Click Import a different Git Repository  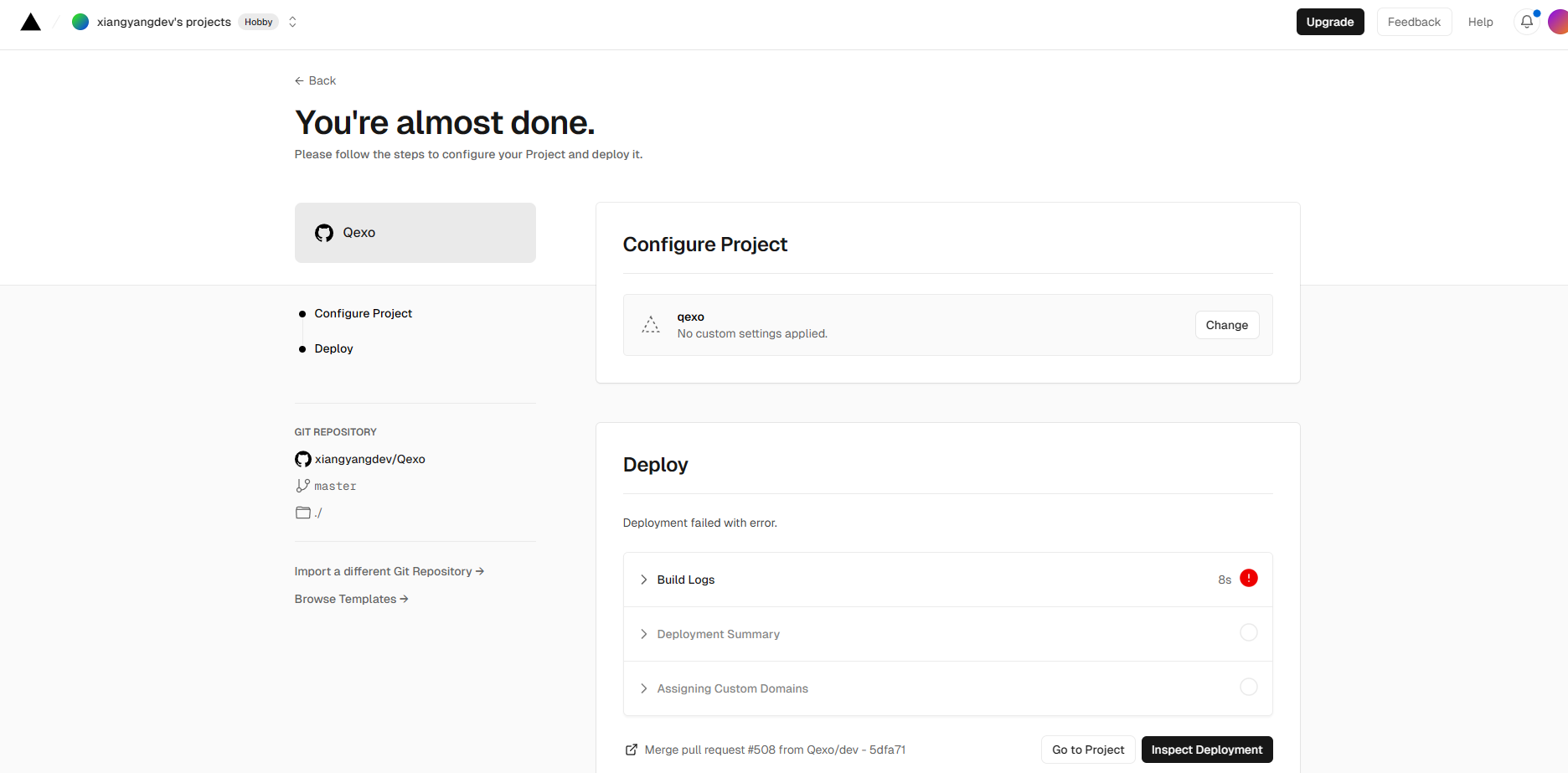point(389,571)
